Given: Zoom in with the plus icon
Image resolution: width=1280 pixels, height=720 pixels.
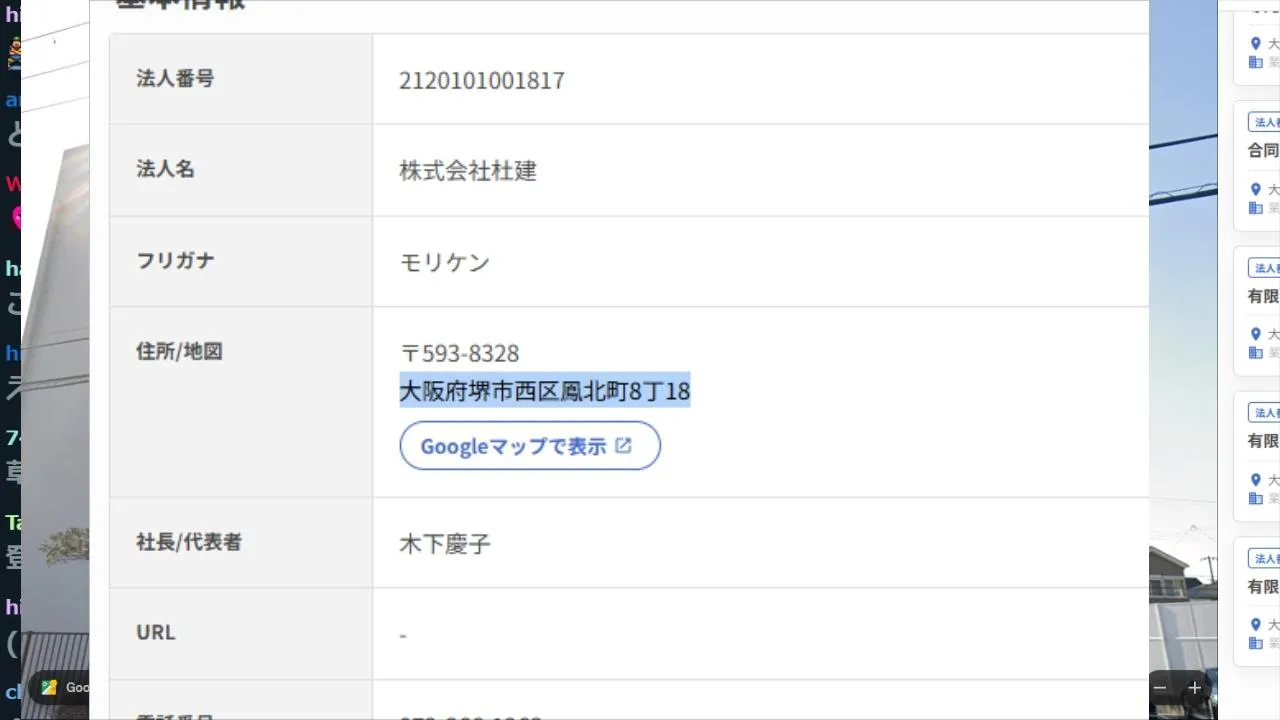Looking at the screenshot, I should click(x=1194, y=688).
